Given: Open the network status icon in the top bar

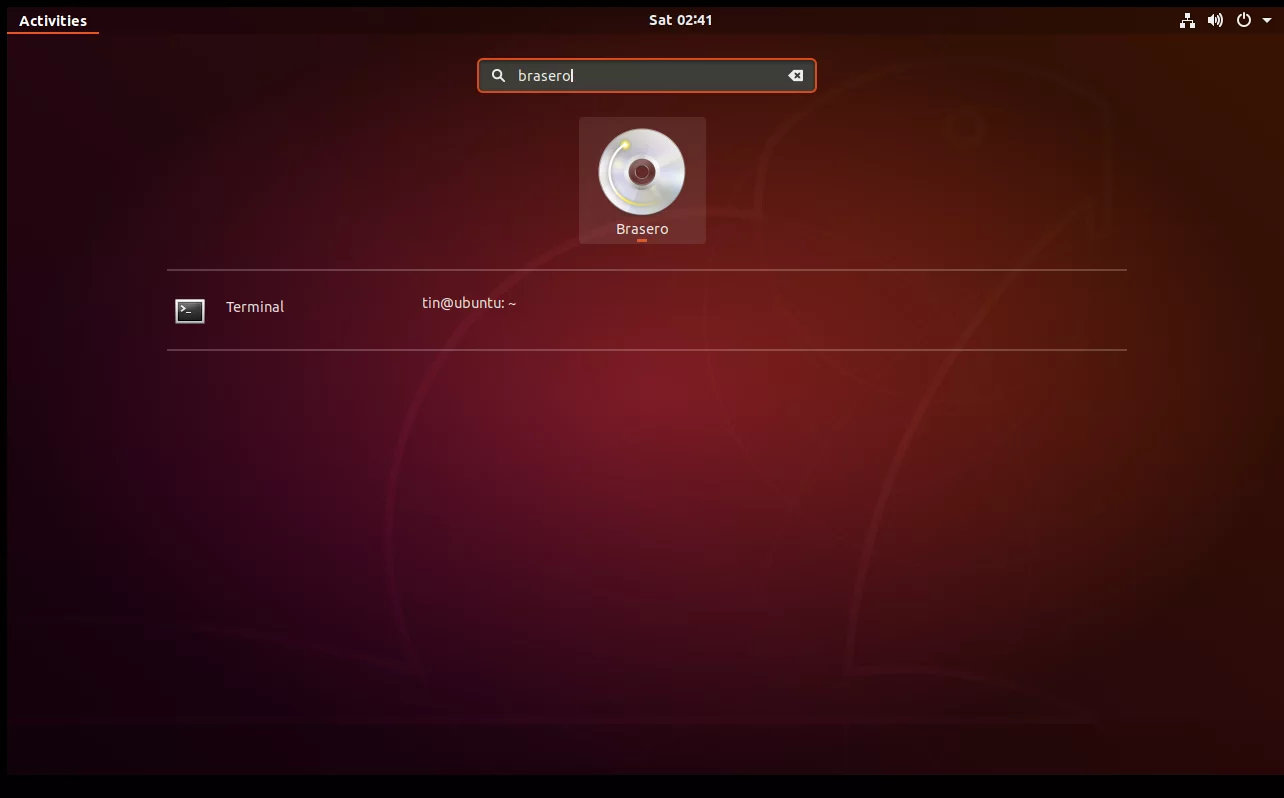Looking at the screenshot, I should point(1187,20).
